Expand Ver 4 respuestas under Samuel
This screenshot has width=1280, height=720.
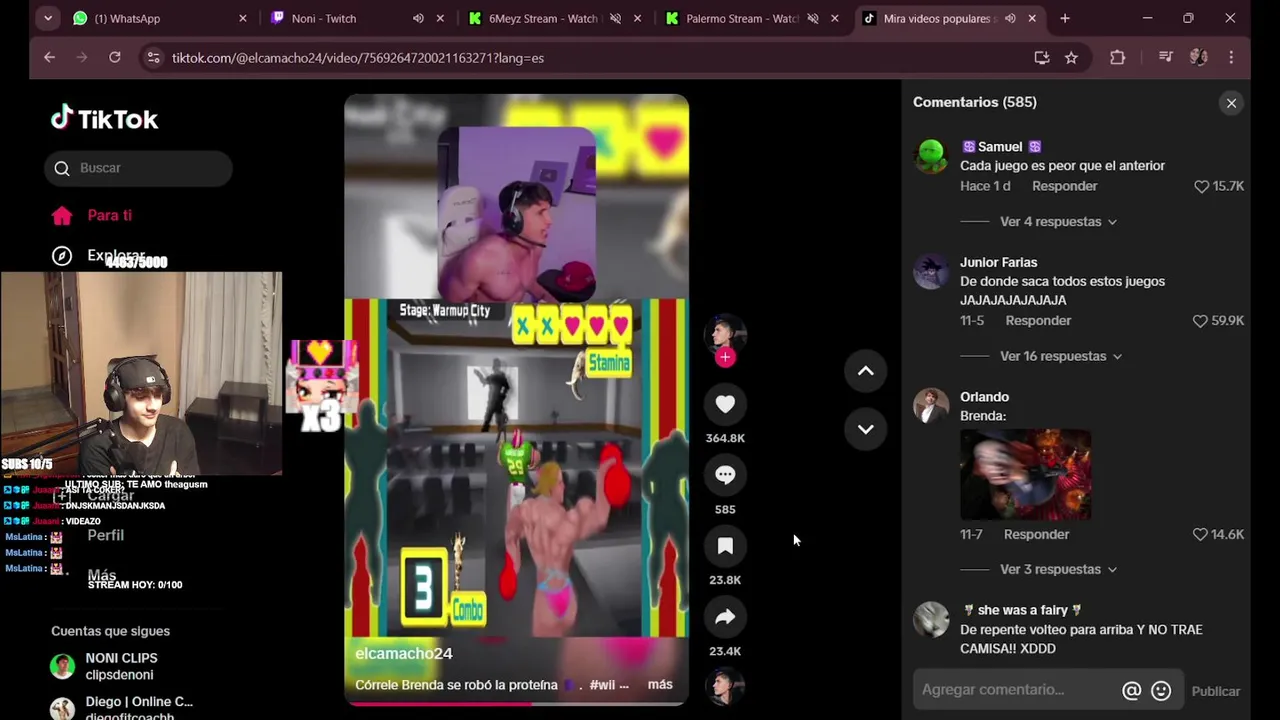[1058, 222]
